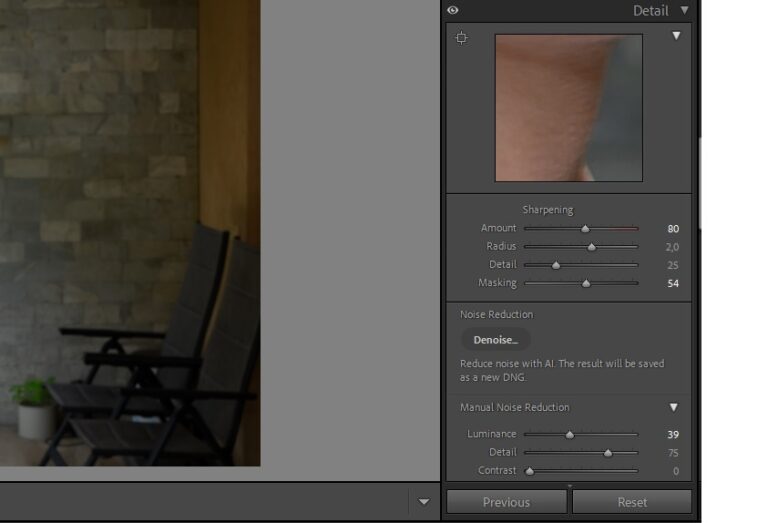Click the Previous button
Image resolution: width=768 pixels, height=523 pixels.
(506, 502)
